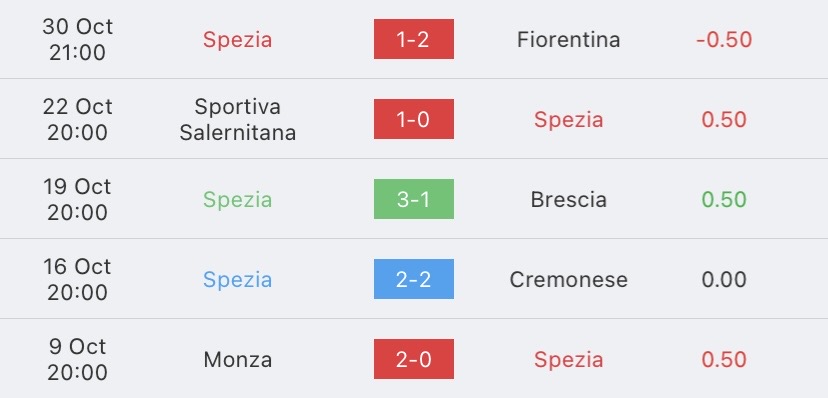
Task: Open green Spezia link in Brescia row
Action: (x=238, y=200)
